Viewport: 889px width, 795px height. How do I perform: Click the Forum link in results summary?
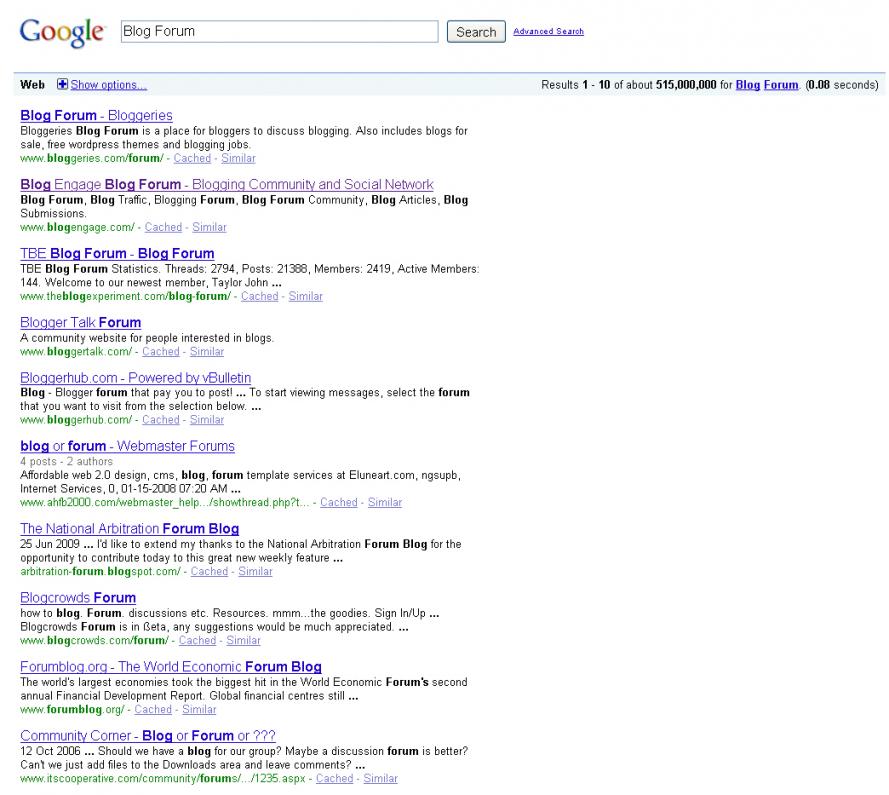[781, 84]
